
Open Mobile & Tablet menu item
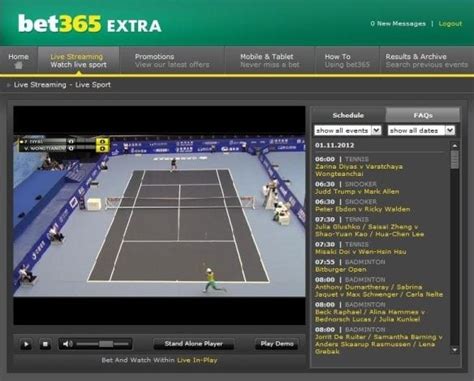[270, 61]
